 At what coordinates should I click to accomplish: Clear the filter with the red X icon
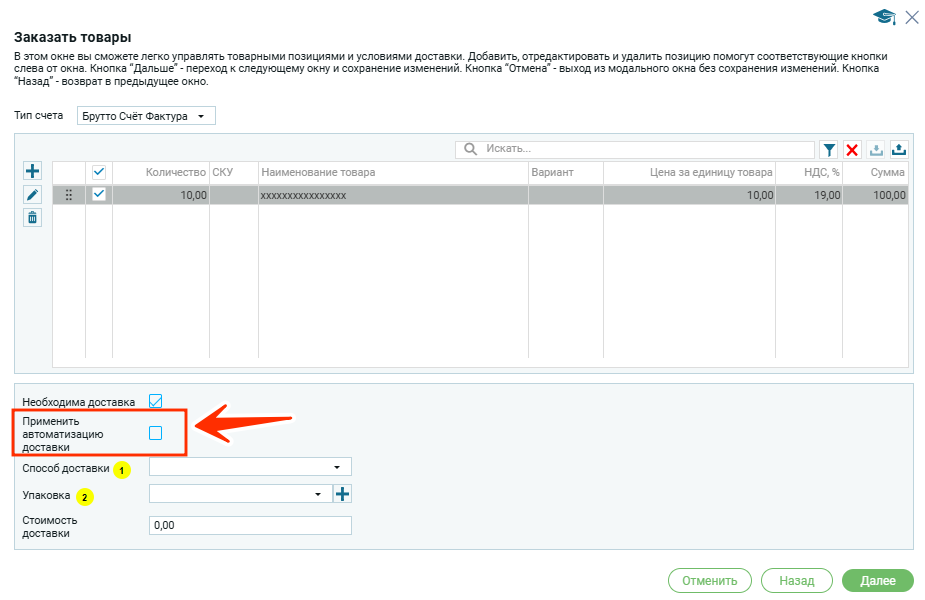point(852,149)
